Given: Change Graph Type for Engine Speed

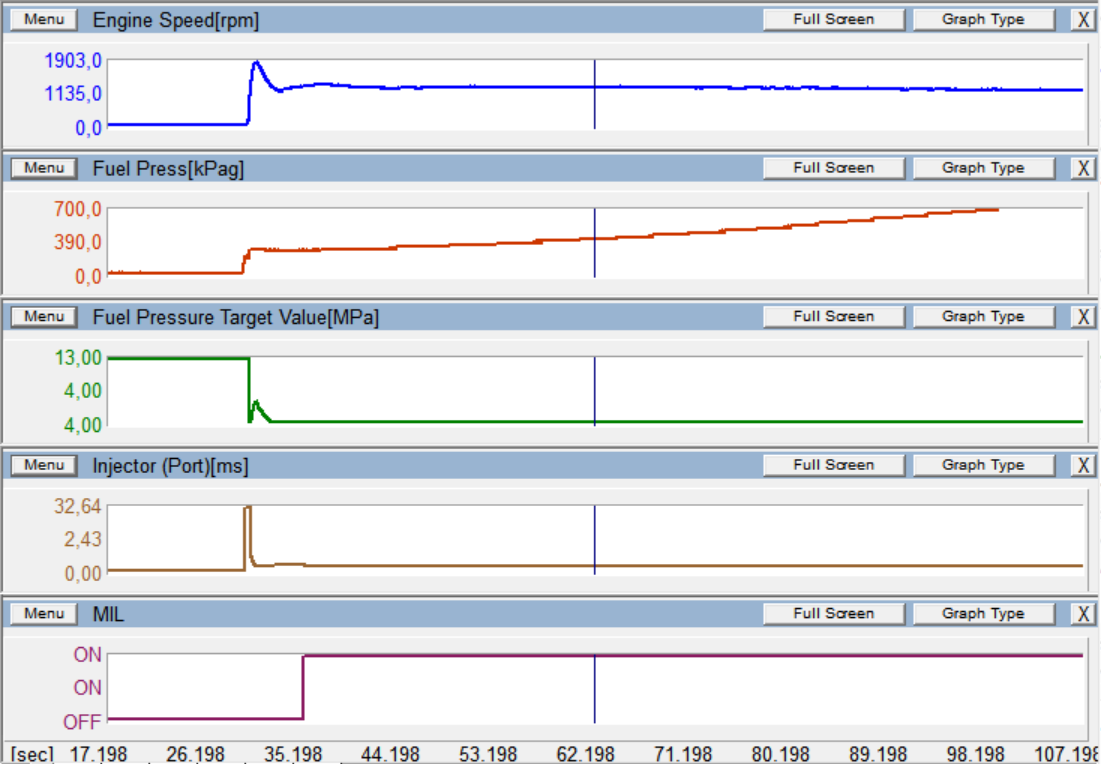Looking at the screenshot, I should [x=983, y=20].
